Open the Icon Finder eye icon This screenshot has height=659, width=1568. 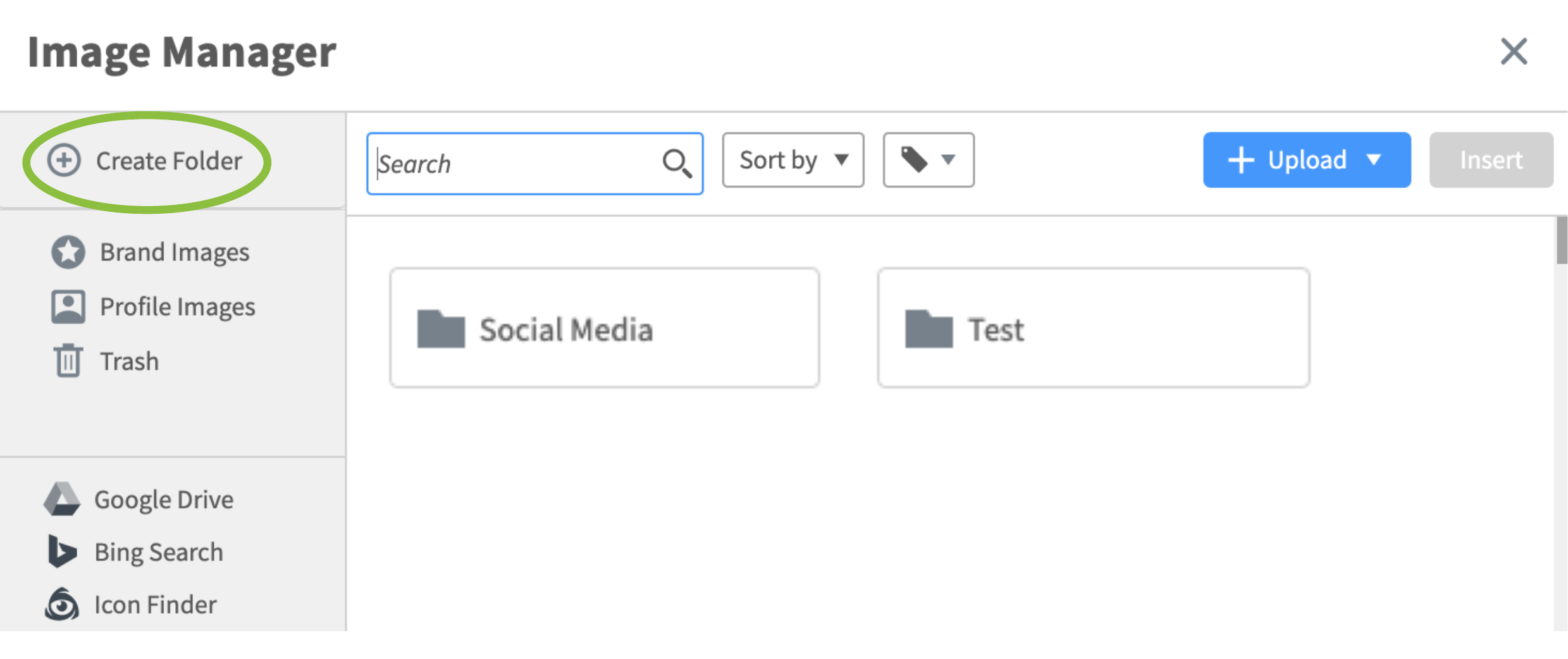point(61,604)
